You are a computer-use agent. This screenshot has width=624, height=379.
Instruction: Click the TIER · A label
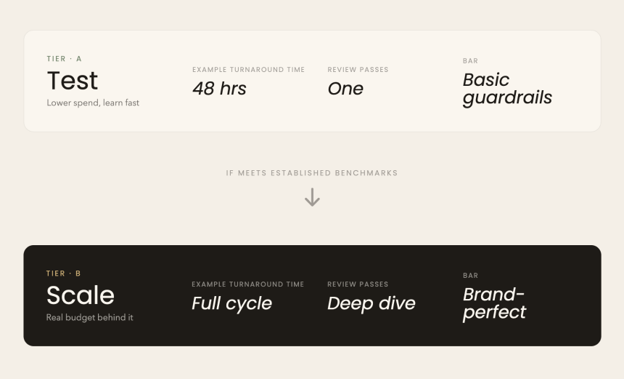[x=64, y=59]
